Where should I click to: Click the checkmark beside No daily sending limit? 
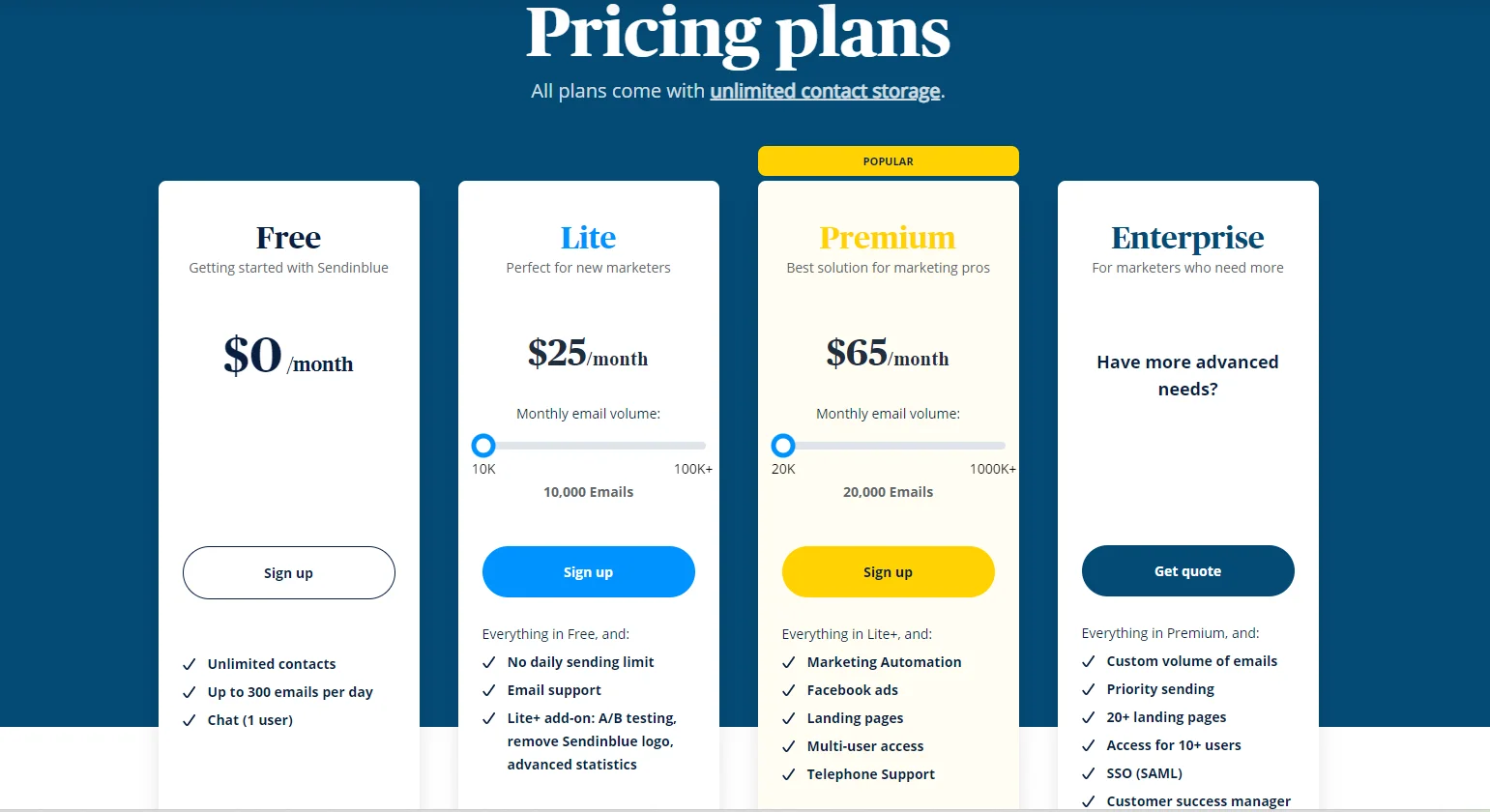click(x=489, y=662)
